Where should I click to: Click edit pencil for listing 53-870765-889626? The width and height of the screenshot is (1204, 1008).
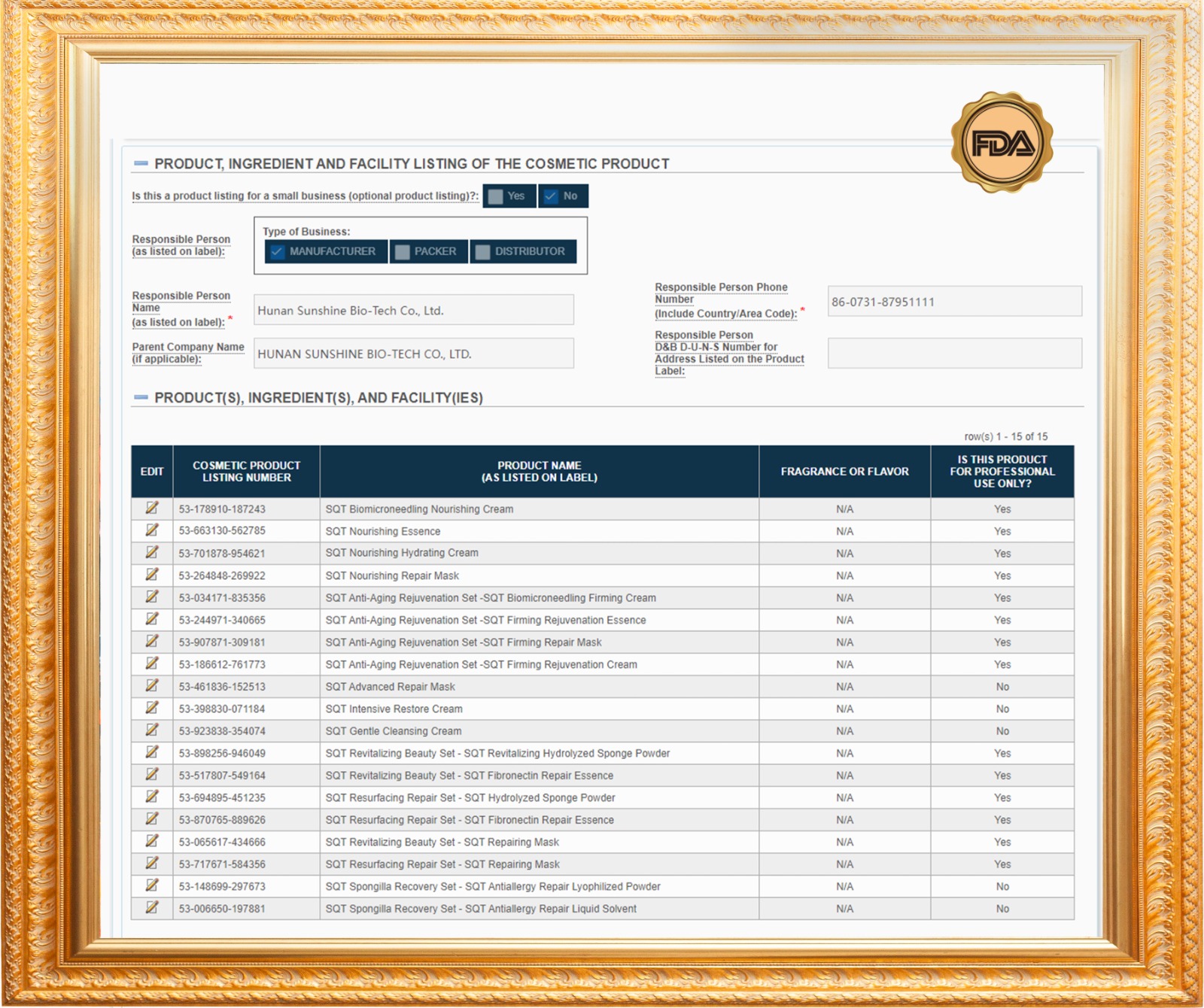point(152,819)
